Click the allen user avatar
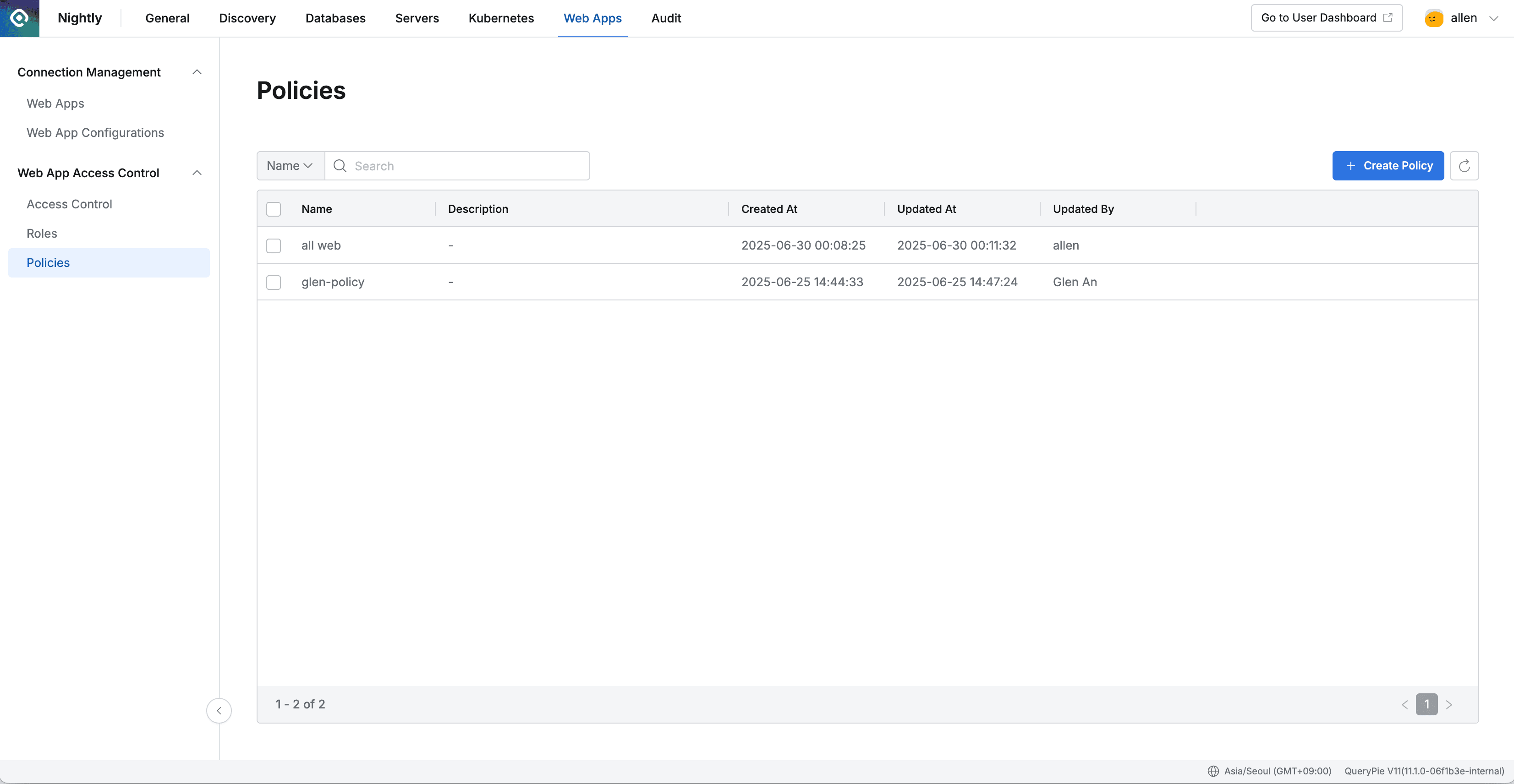1514x784 pixels. 1433,17
